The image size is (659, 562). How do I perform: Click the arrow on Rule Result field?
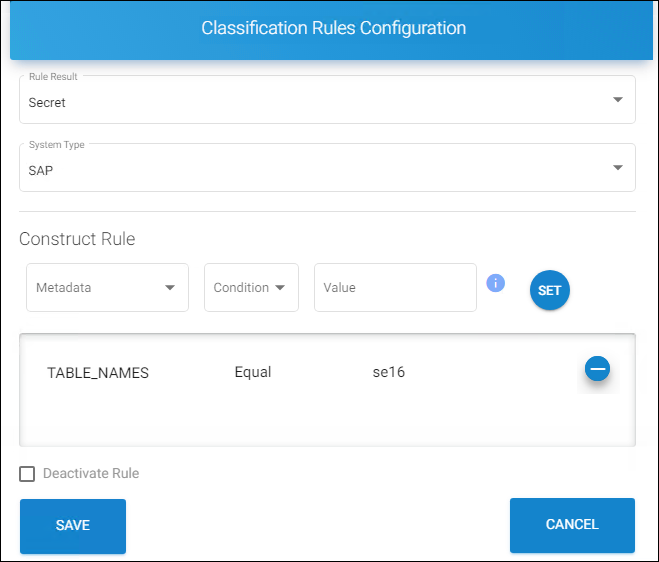click(x=617, y=100)
